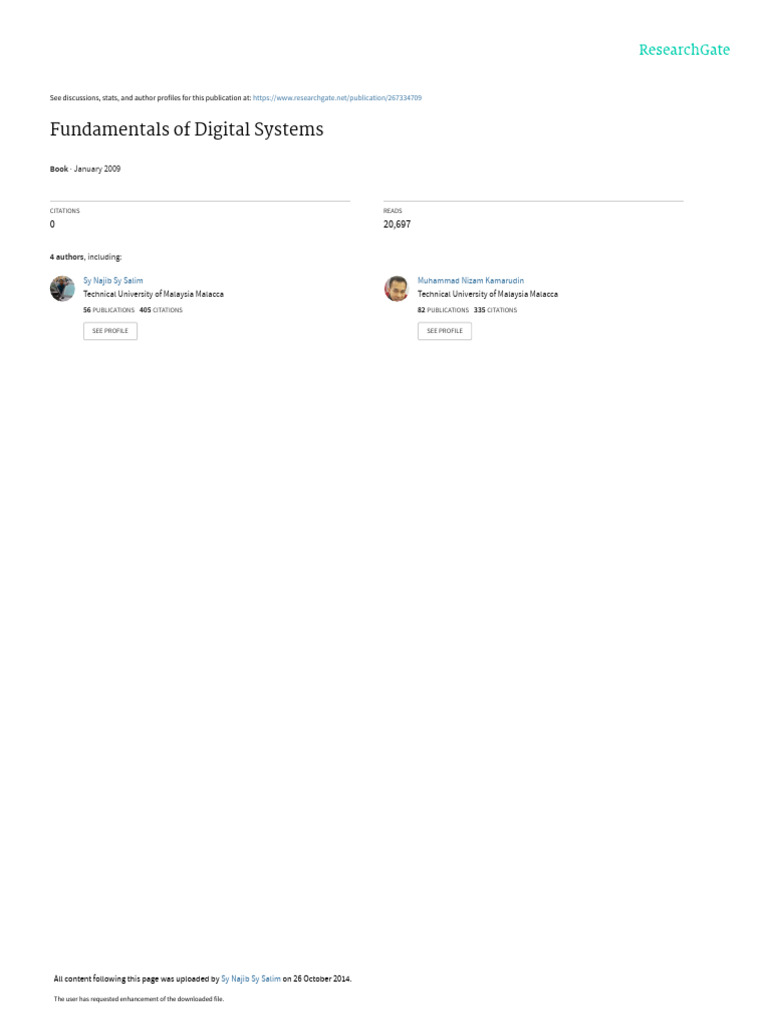This screenshot has width=768, height=1024.
Task: Open the researchgate.net publication URL
Action: tap(337, 98)
